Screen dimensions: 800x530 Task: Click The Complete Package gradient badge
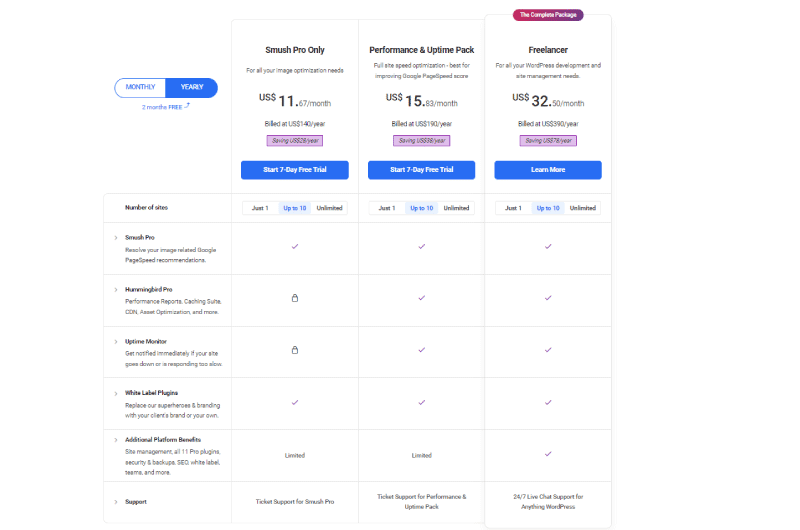[548, 15]
